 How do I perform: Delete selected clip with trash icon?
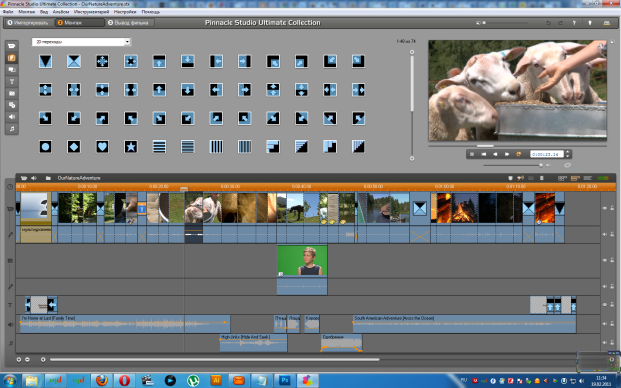(x=542, y=178)
